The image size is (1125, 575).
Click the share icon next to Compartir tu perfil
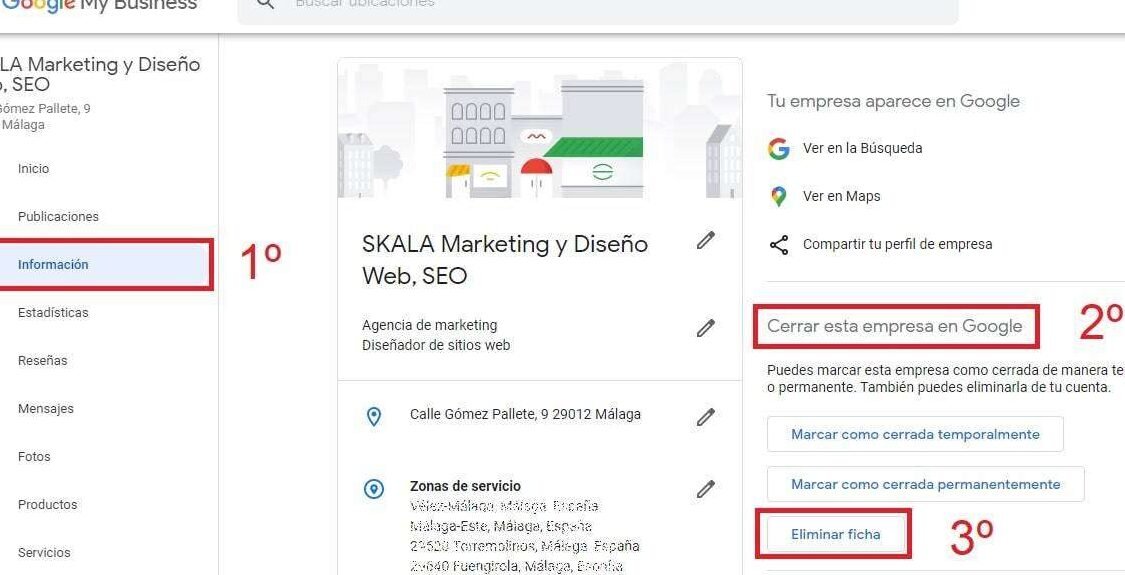click(778, 245)
